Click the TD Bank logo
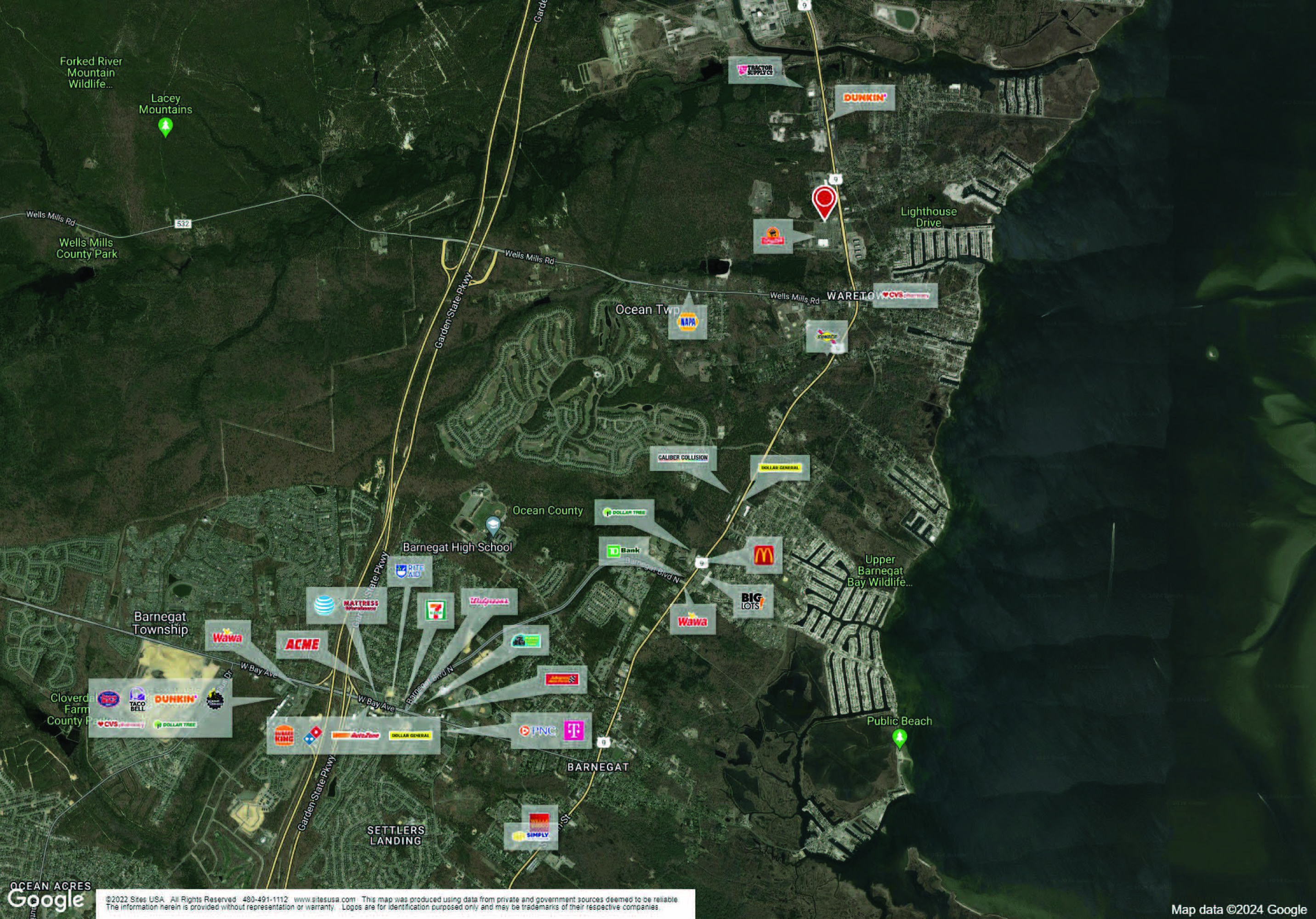This screenshot has height=919, width=1316. 624,551
